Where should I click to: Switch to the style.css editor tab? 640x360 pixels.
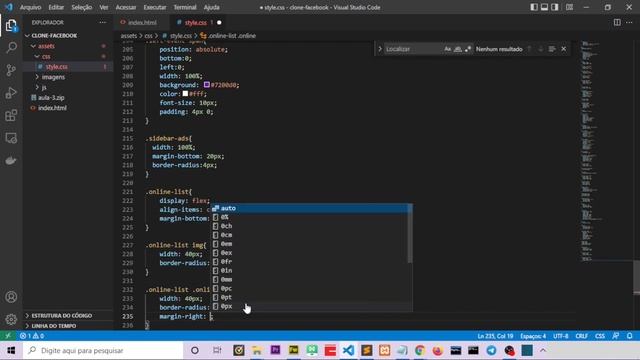coord(195,22)
